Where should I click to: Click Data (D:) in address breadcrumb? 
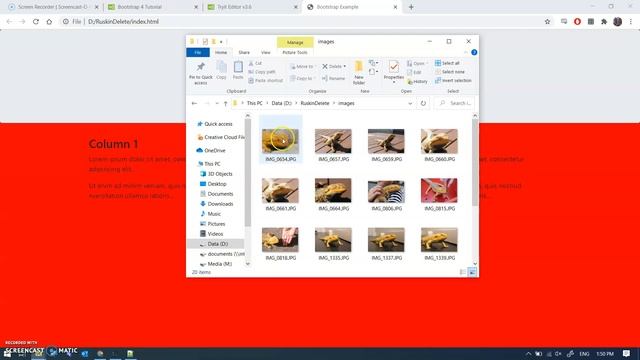[x=282, y=103]
